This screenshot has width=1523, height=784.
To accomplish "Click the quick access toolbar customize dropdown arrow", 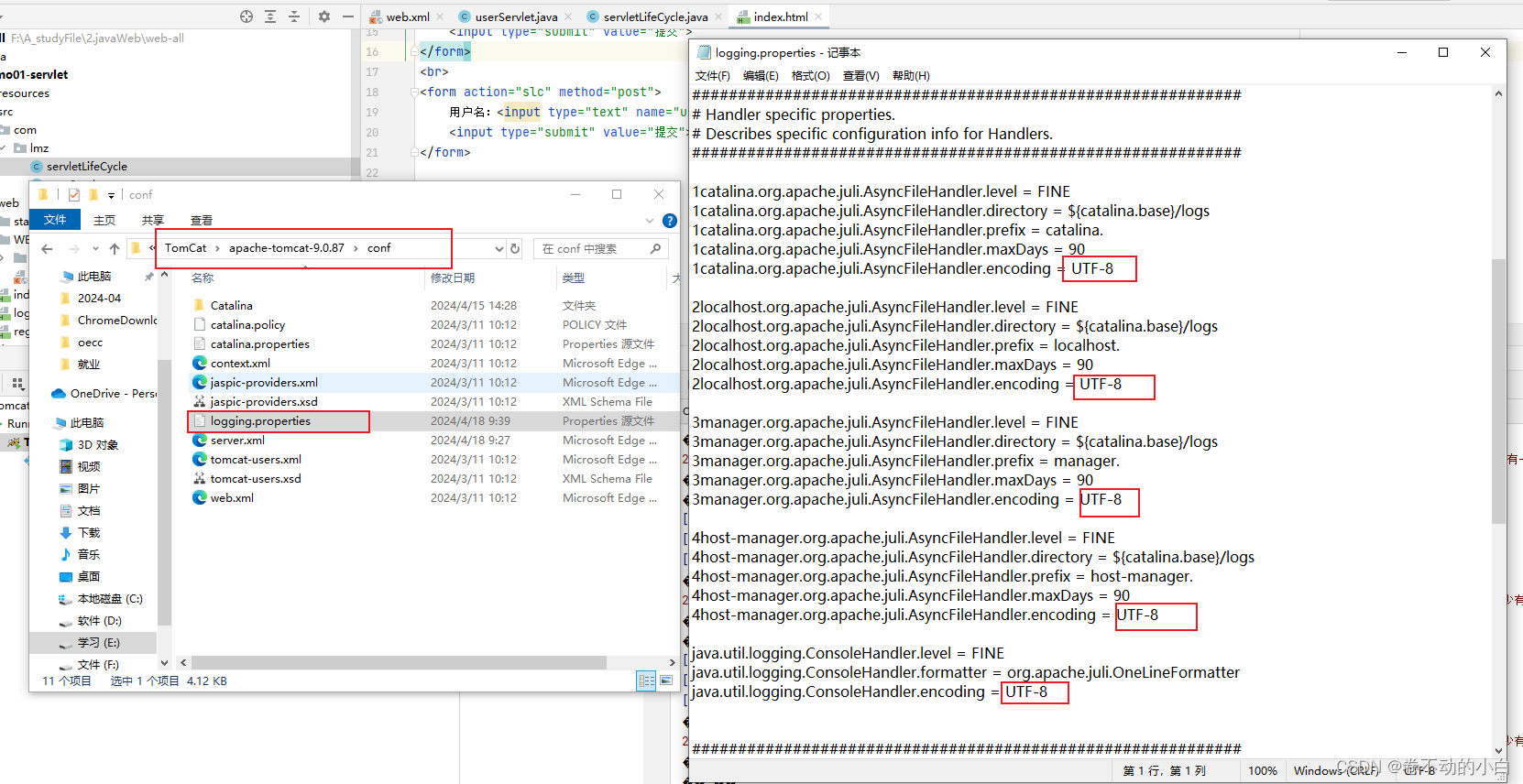I will 111,195.
